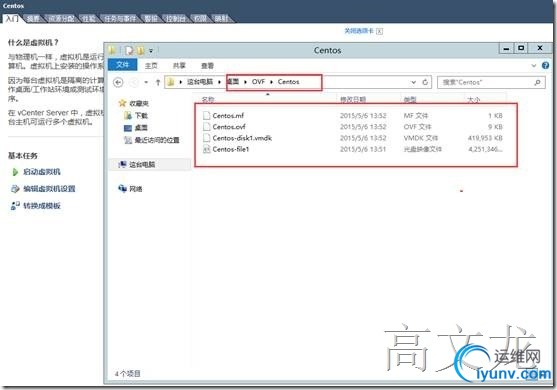The image size is (557, 390).
Task: Select 最近访问的位置 recent places icon
Action: click(128, 140)
